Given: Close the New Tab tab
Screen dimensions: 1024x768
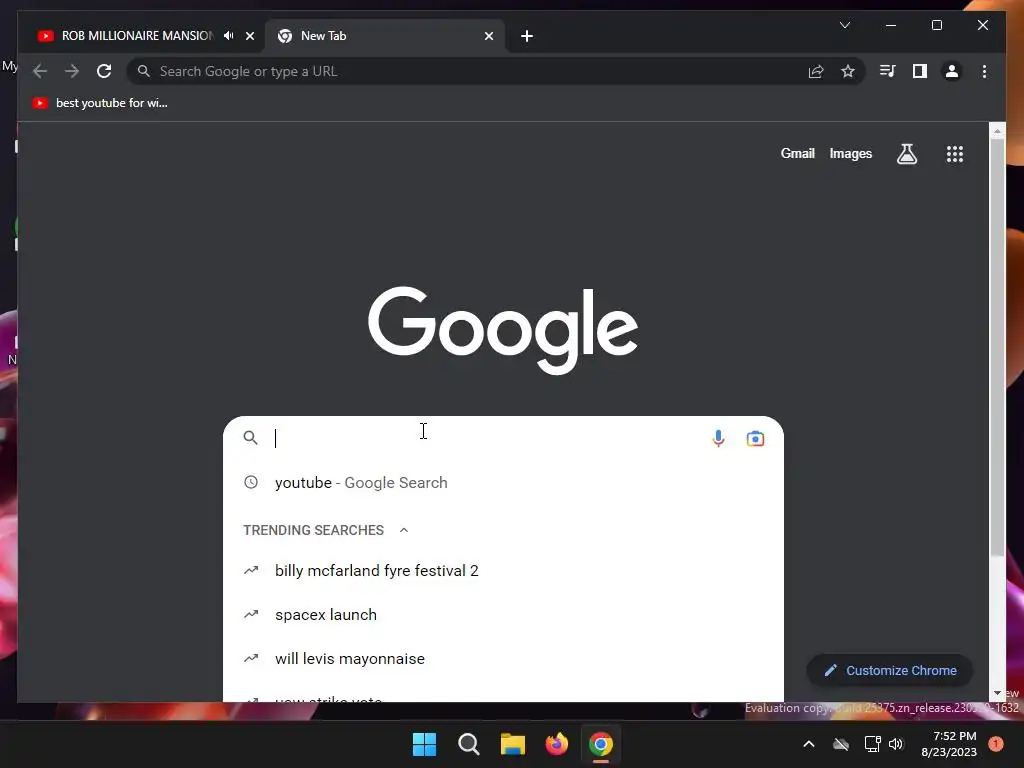Looking at the screenshot, I should pyautogui.click(x=488, y=36).
